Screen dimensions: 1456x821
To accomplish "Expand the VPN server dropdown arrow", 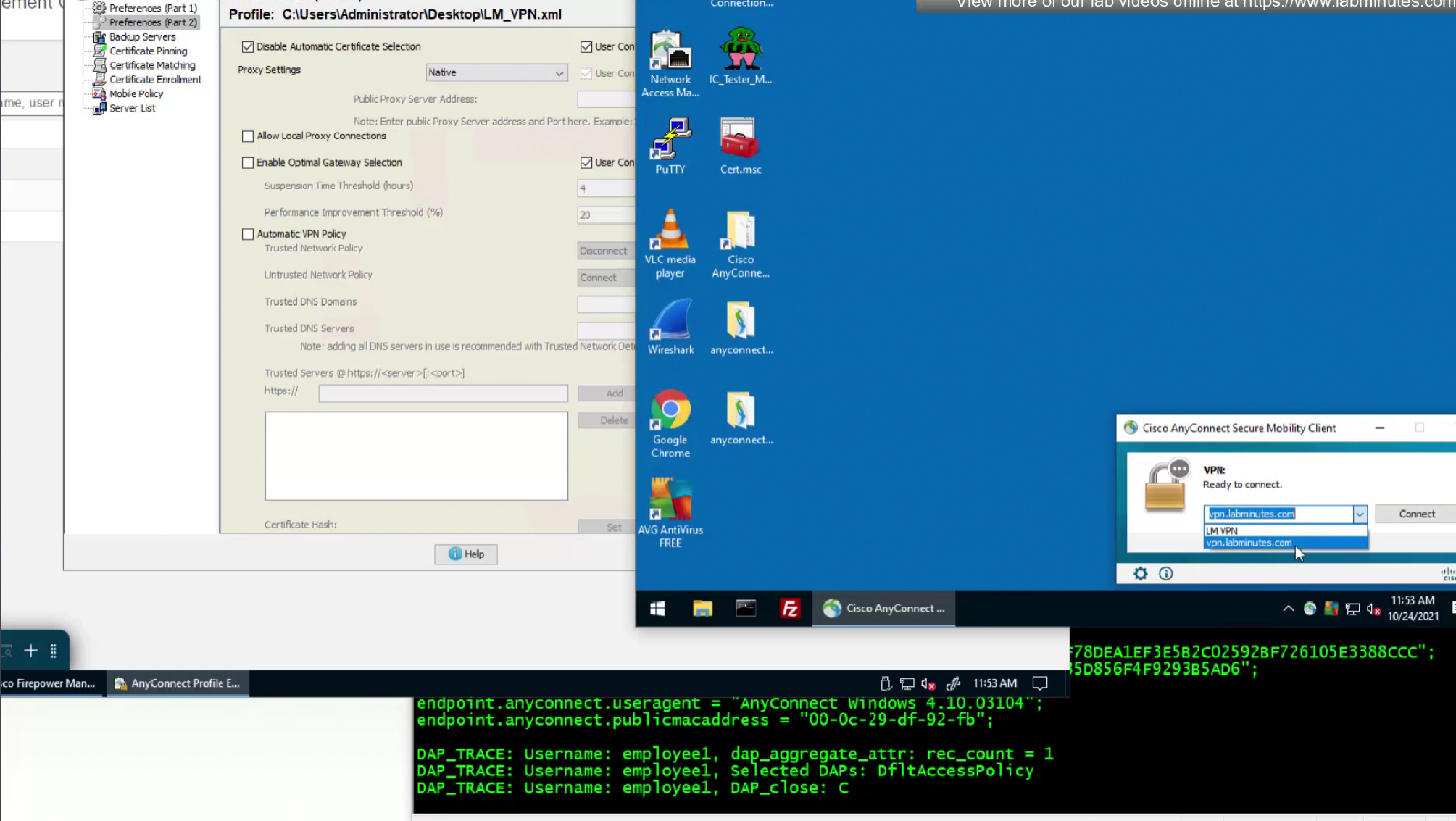I will click(1359, 514).
